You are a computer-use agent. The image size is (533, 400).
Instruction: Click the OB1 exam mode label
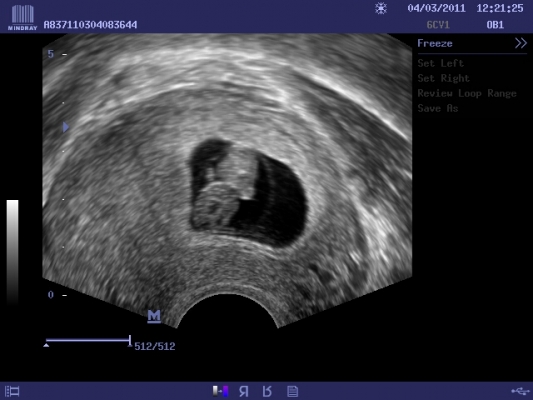tap(495, 25)
